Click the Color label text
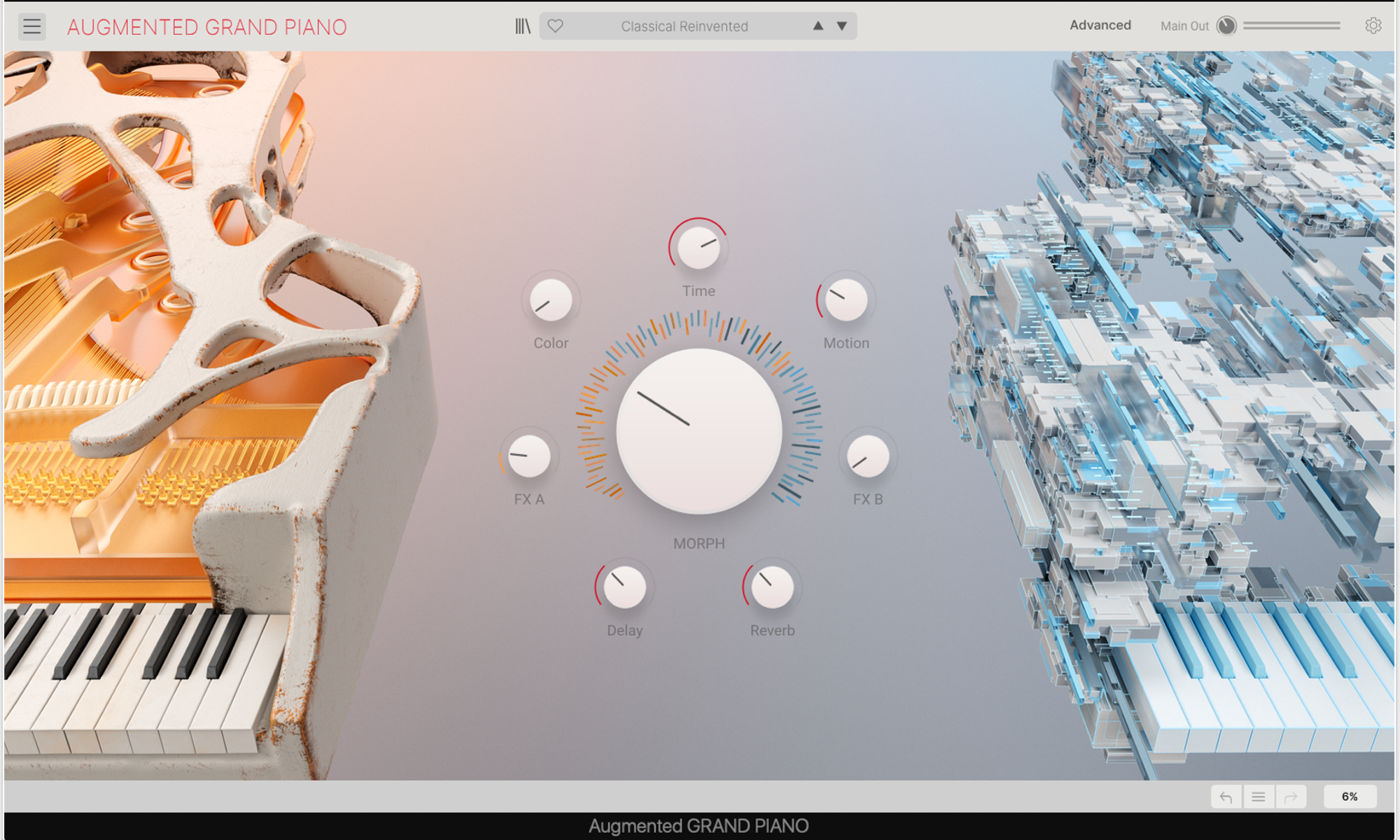 [x=551, y=343]
